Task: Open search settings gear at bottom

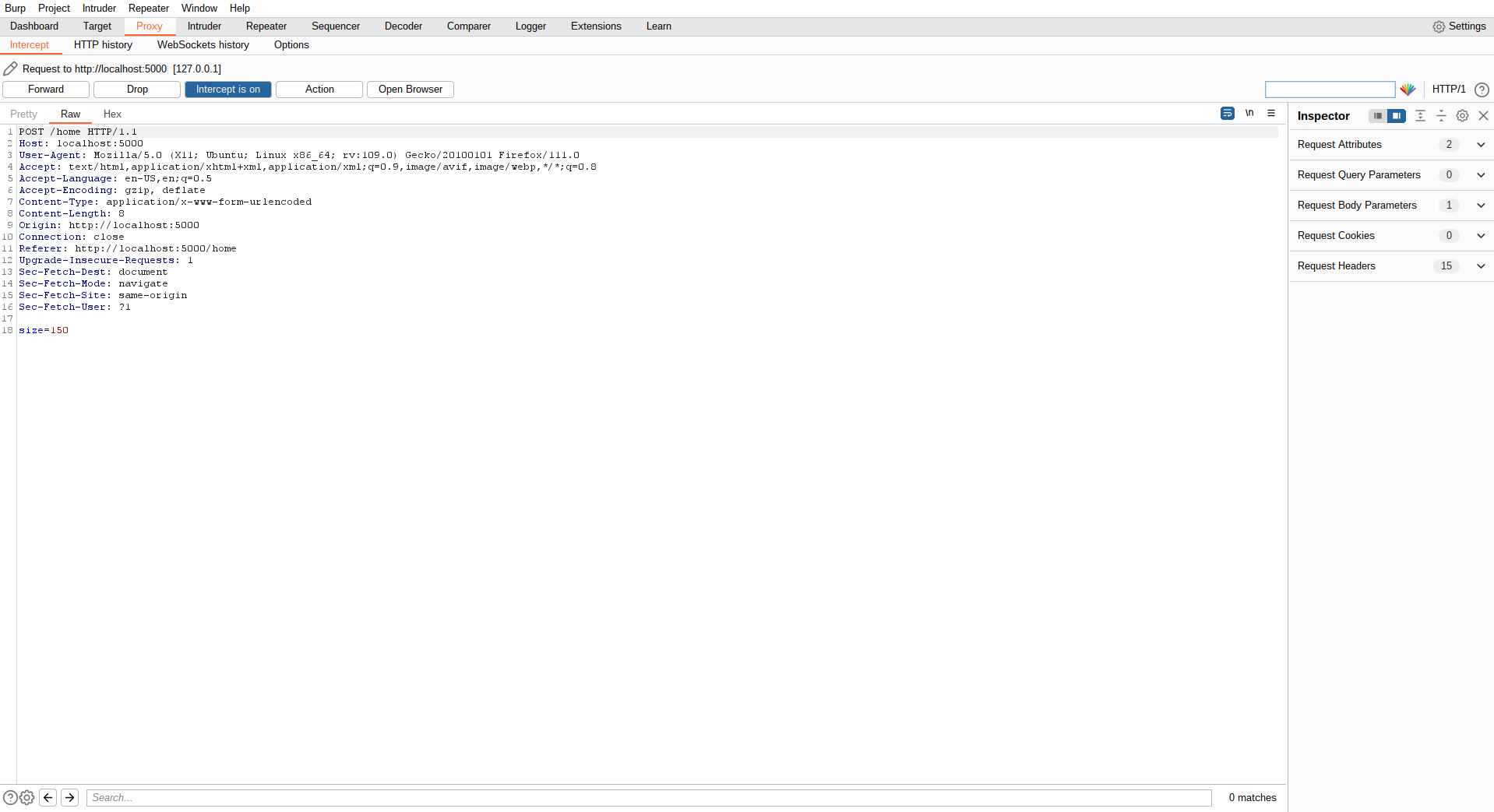Action: [27, 797]
